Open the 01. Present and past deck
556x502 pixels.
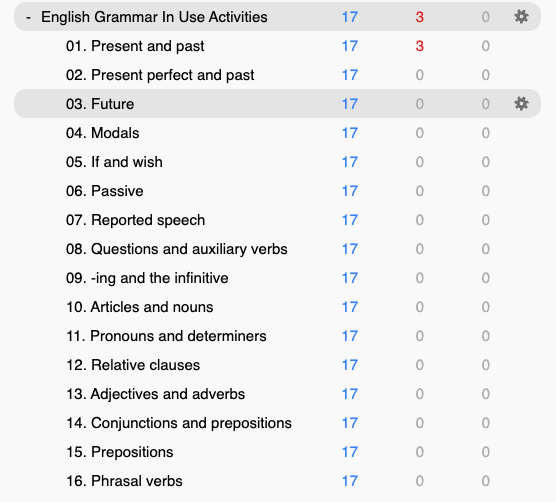click(135, 46)
